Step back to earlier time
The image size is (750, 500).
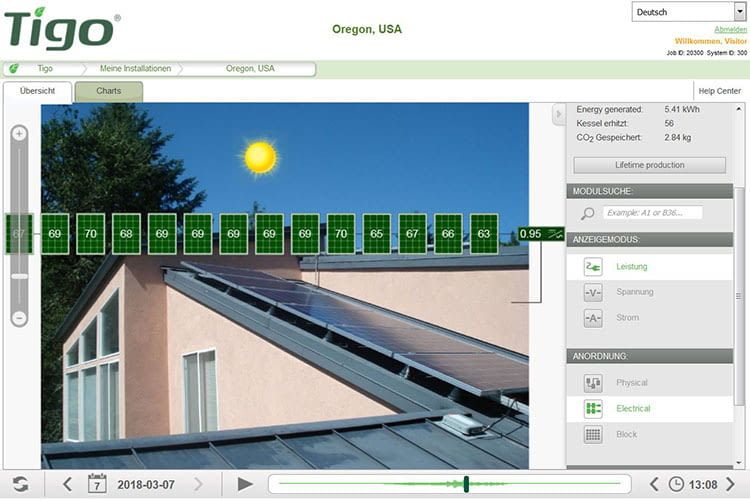point(654,484)
